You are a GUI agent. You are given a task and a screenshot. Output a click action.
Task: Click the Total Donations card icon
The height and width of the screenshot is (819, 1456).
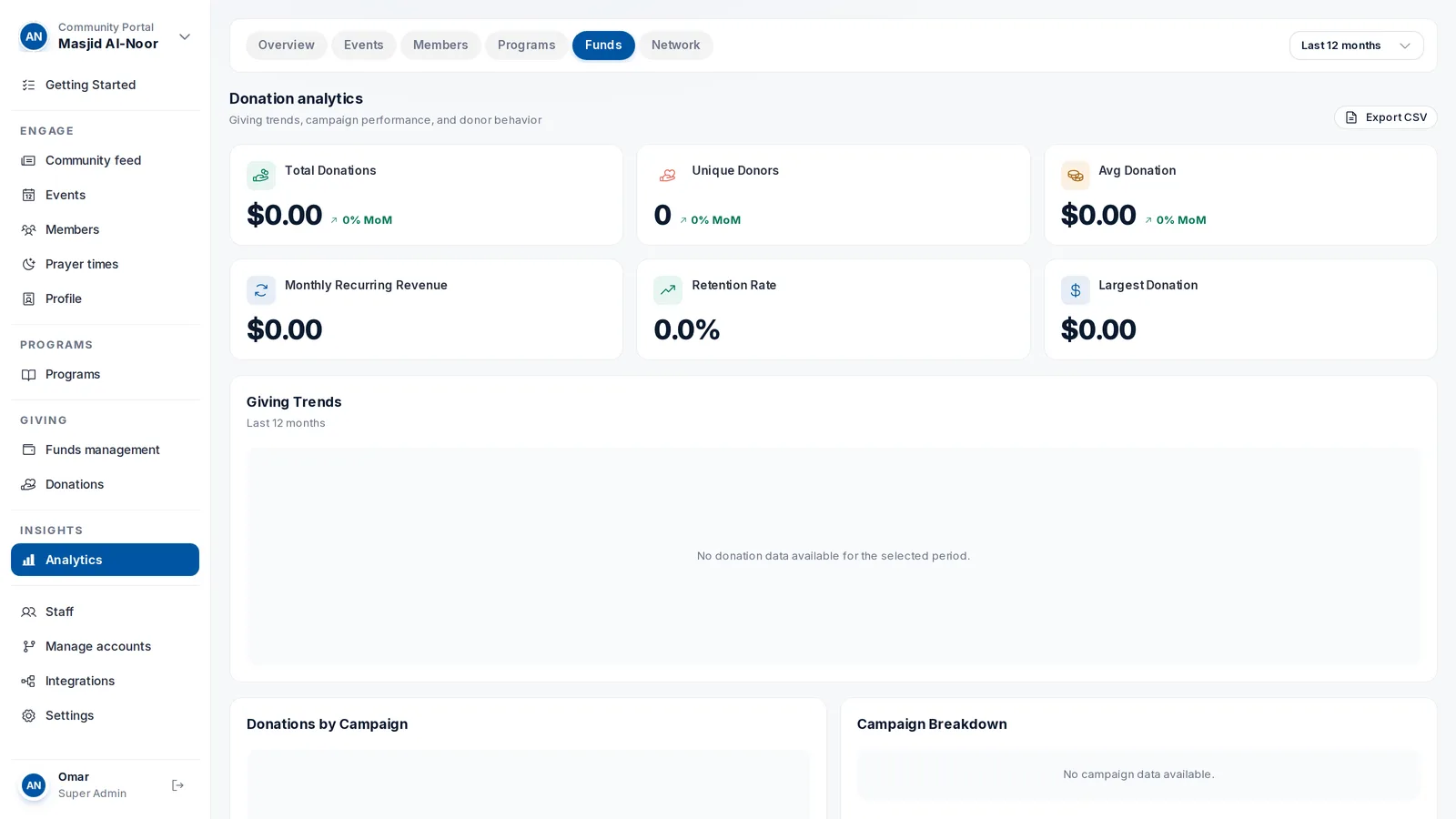[261, 175]
